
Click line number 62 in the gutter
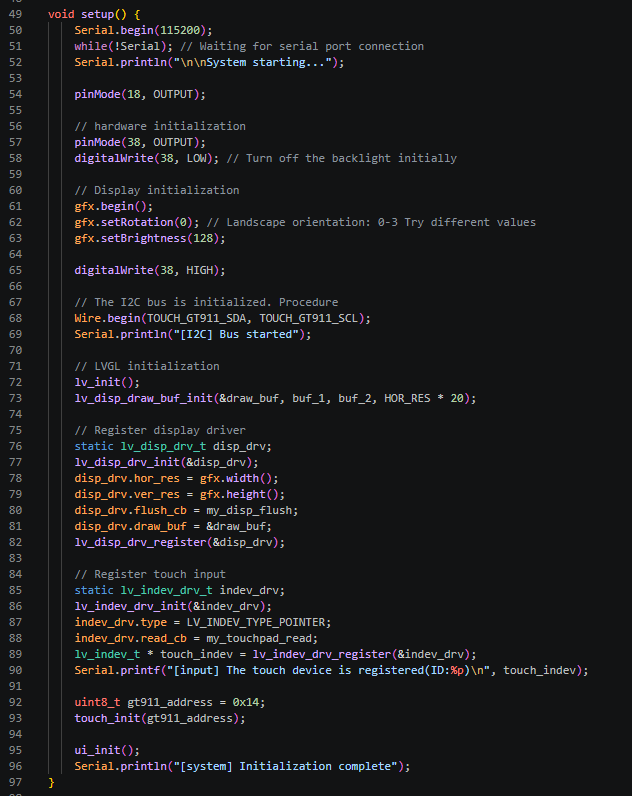[x=15, y=222]
